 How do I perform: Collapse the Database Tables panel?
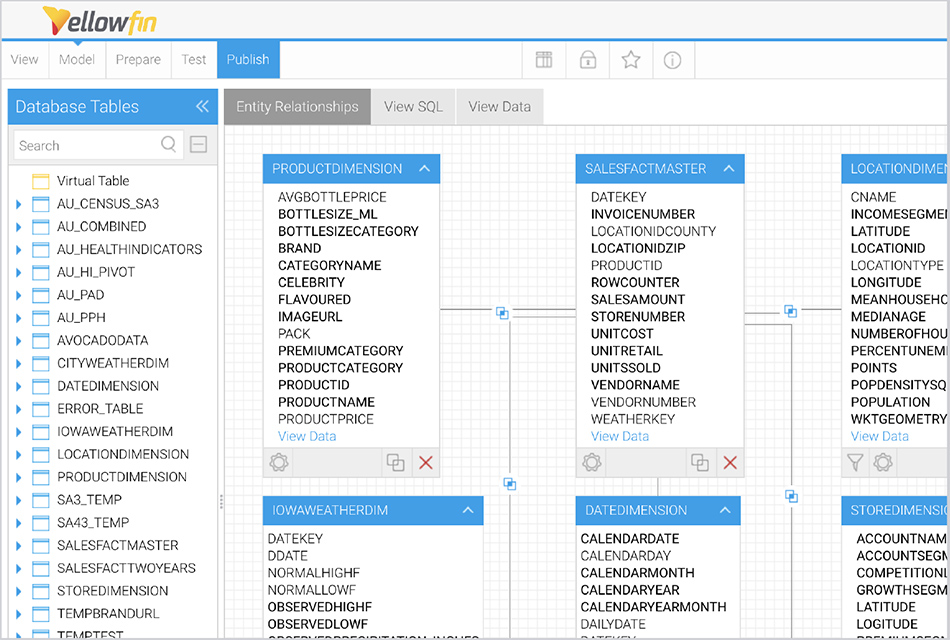[202, 106]
